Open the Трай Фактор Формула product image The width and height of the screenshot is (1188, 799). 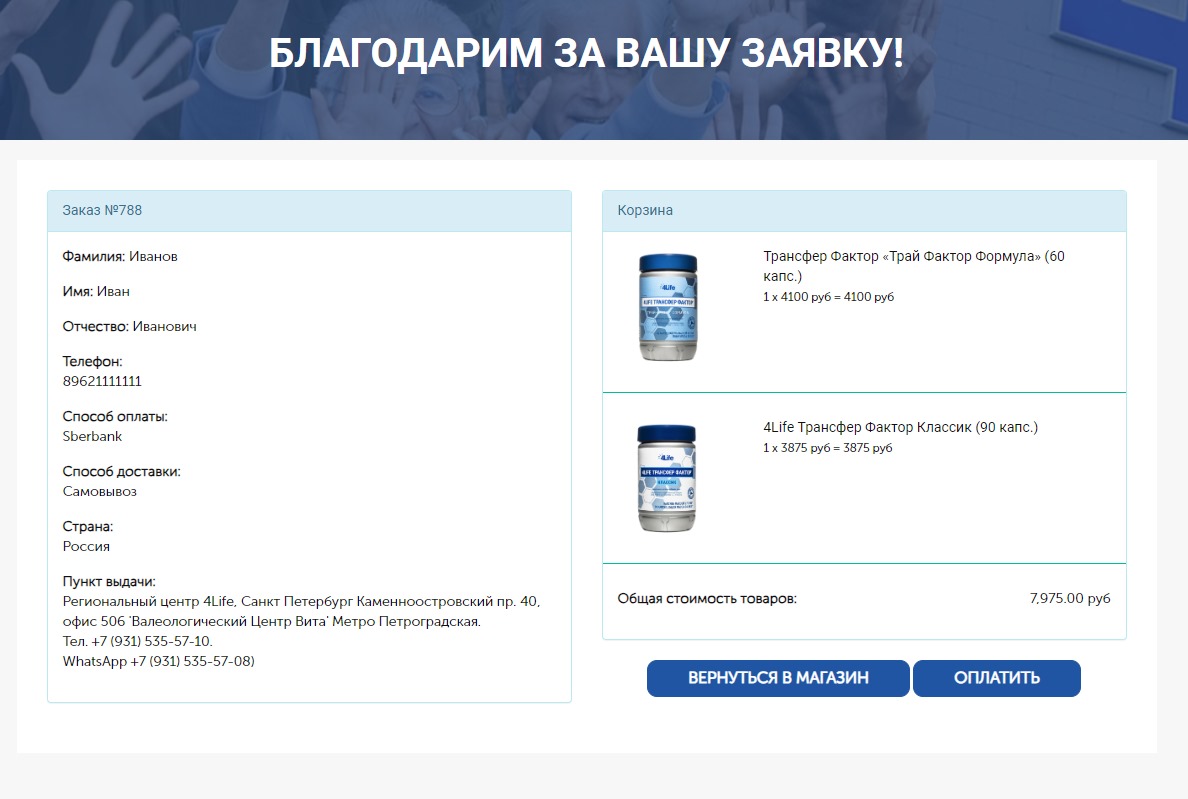coord(667,307)
